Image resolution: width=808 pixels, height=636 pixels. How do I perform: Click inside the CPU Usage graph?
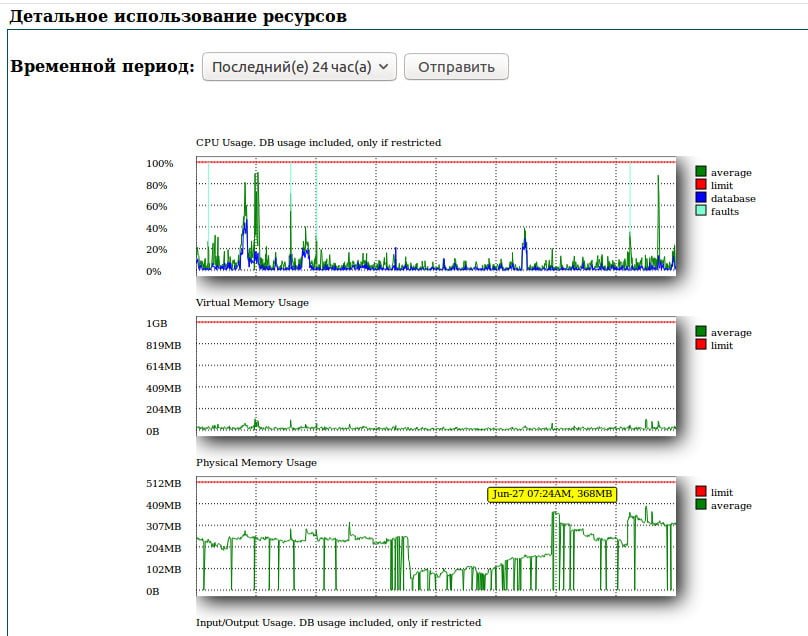tap(436, 216)
